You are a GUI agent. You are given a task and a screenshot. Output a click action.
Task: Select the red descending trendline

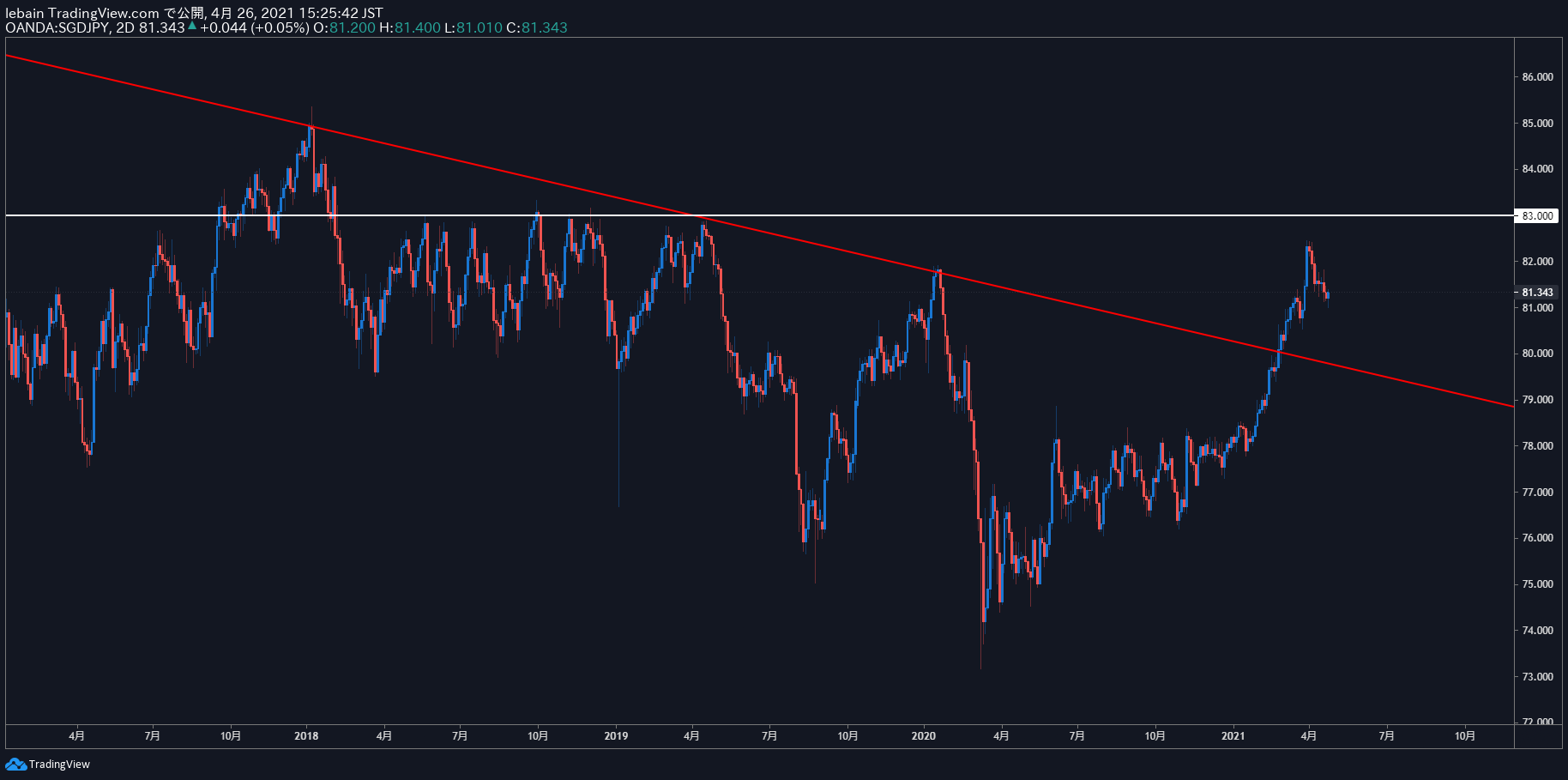pyautogui.click(x=759, y=230)
